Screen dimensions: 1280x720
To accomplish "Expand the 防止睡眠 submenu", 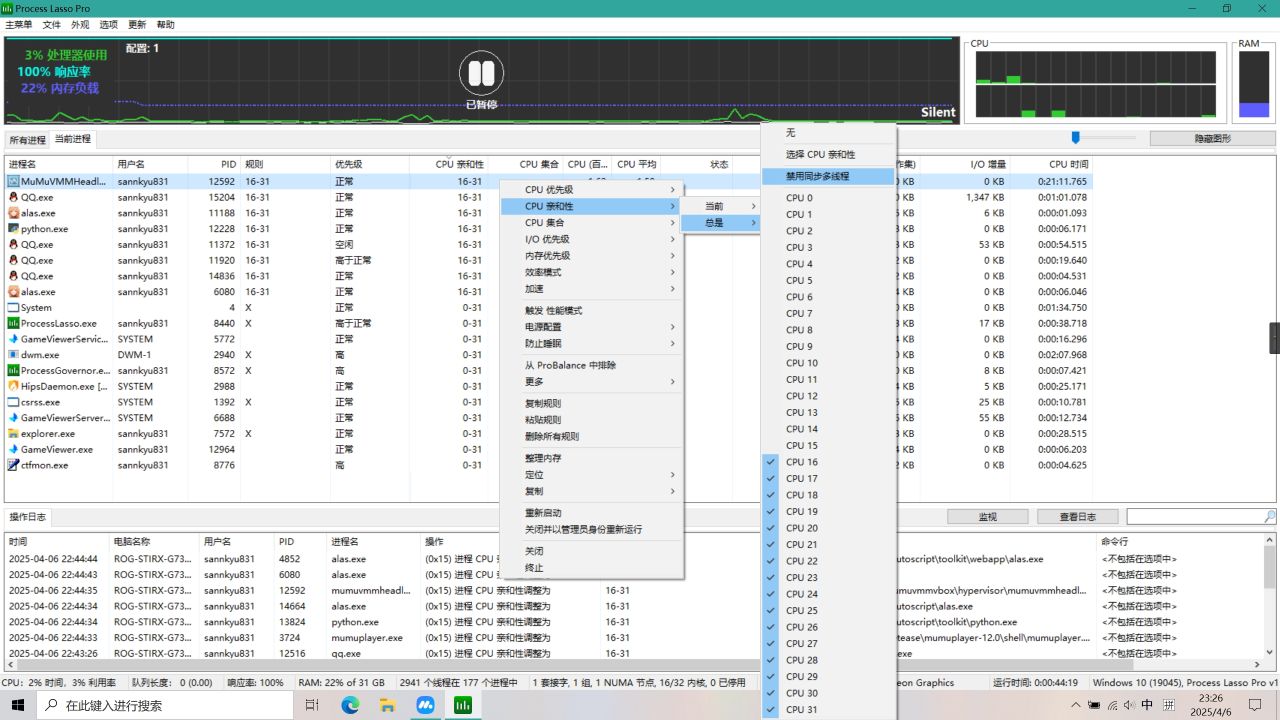I will (x=591, y=343).
